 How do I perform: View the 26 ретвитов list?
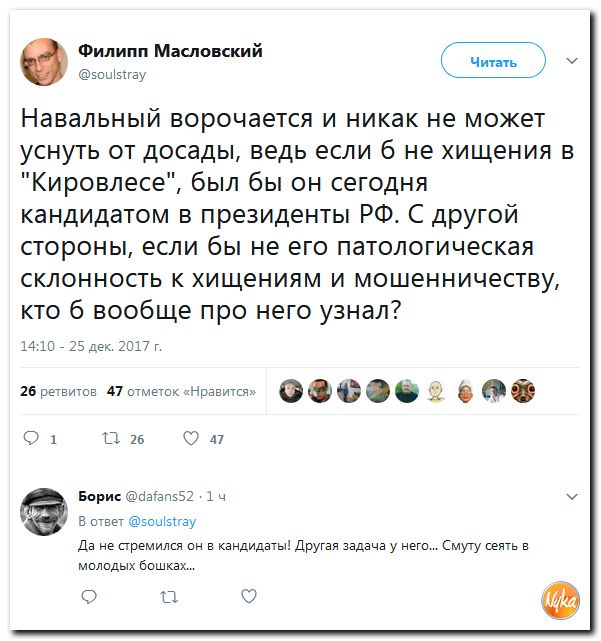pos(59,391)
